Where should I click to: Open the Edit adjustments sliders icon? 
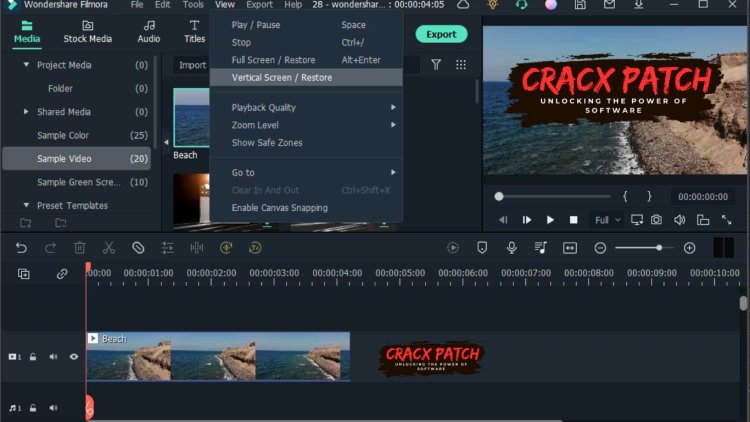click(x=167, y=248)
